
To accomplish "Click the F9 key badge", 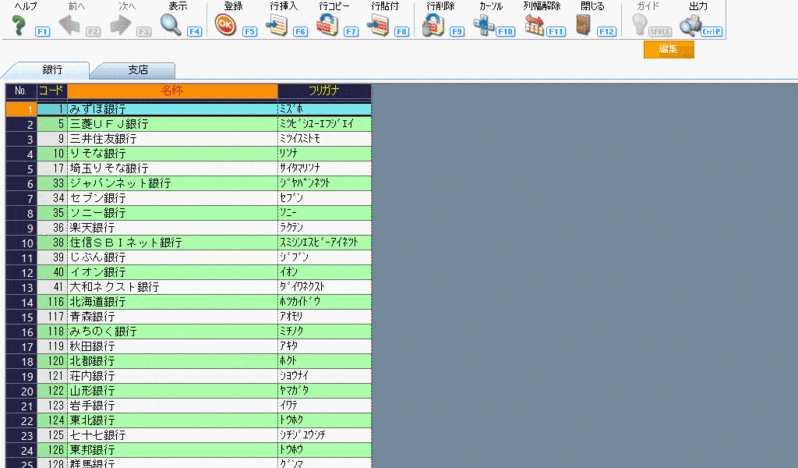I will pos(457,32).
